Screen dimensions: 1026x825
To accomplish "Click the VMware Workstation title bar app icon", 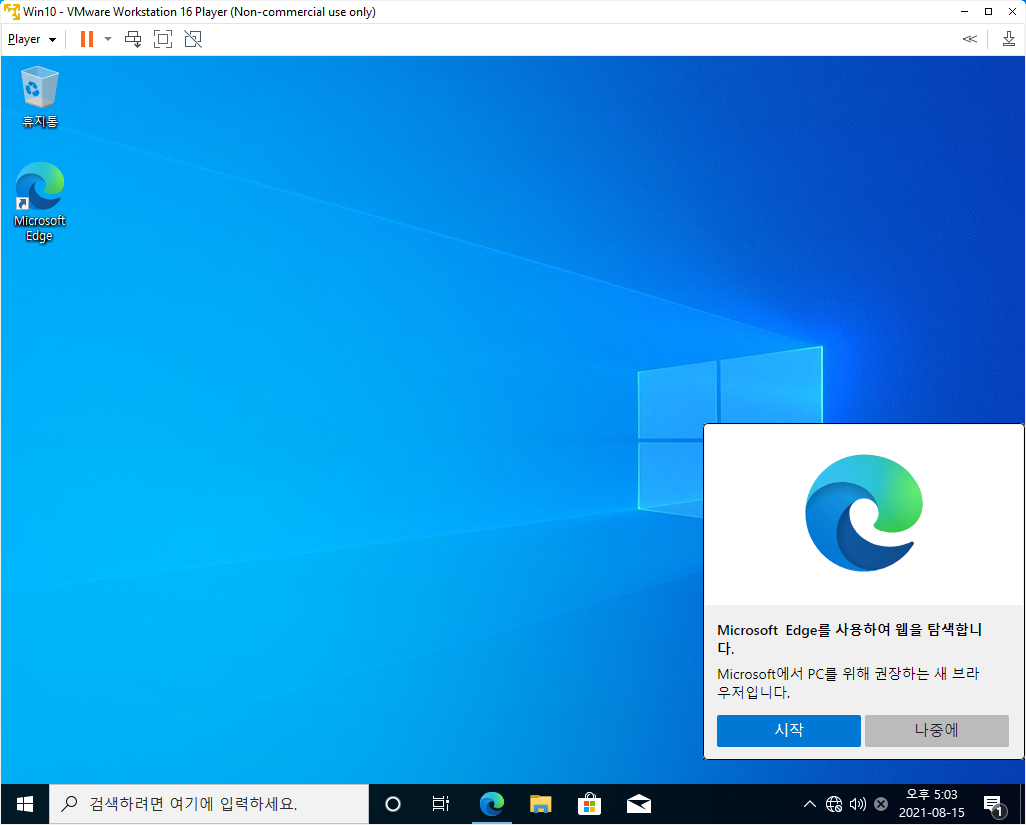I will [12, 12].
